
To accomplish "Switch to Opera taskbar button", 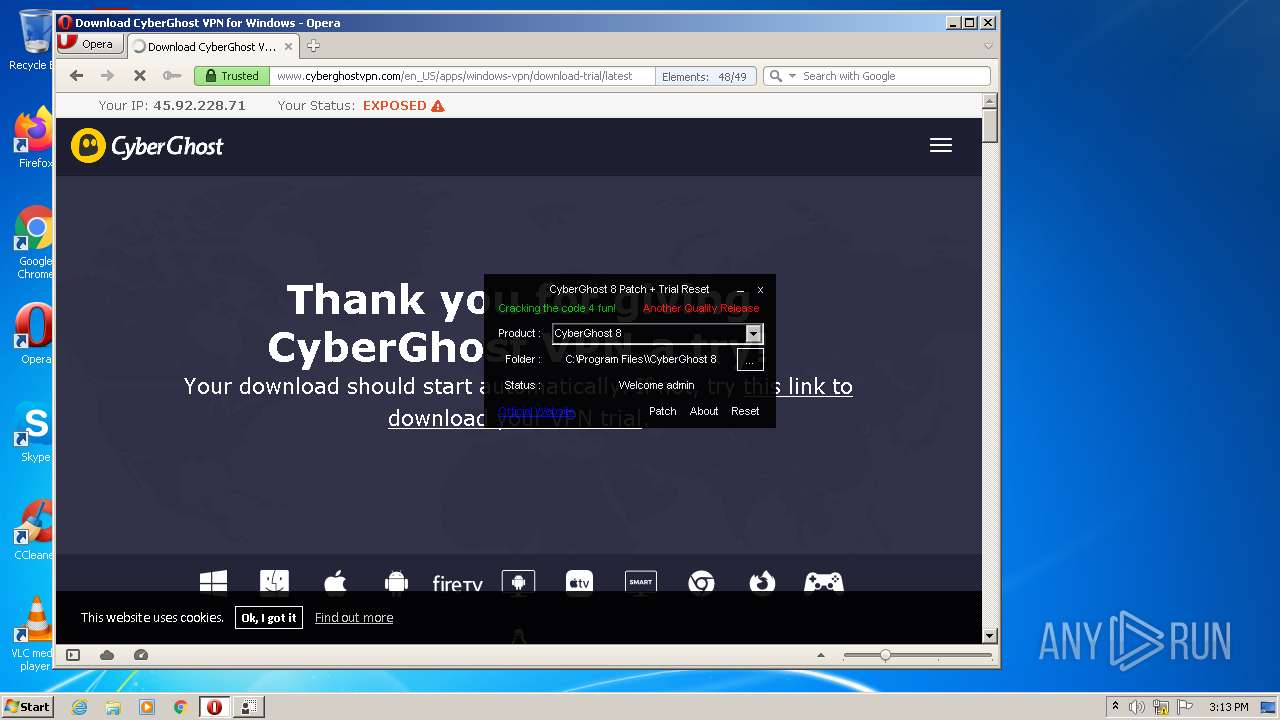I will click(214, 707).
